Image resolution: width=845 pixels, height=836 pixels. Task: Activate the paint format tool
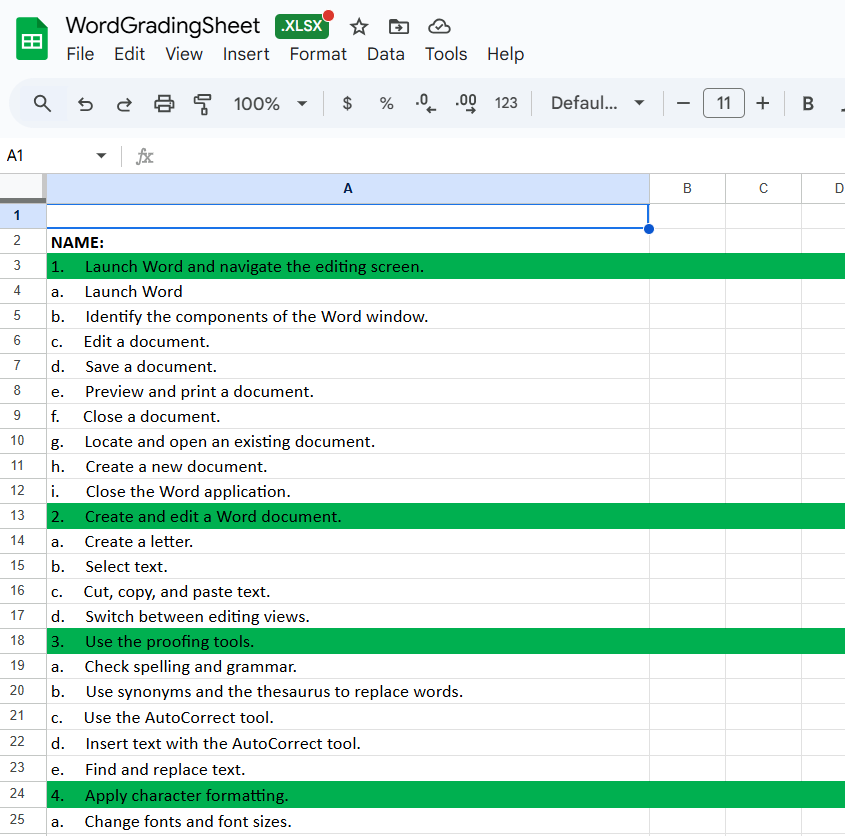(x=203, y=103)
